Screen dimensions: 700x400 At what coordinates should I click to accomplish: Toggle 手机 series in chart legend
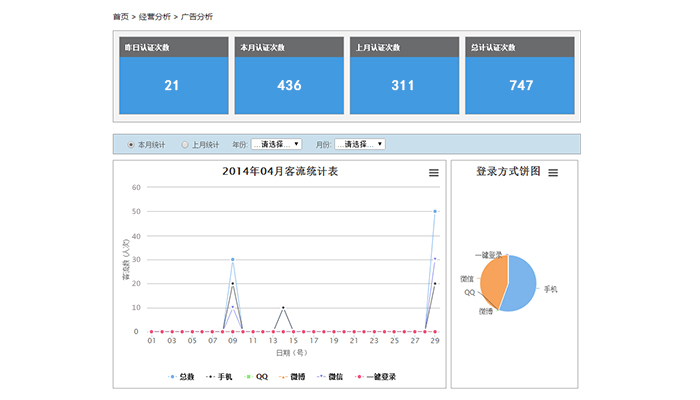pos(220,377)
